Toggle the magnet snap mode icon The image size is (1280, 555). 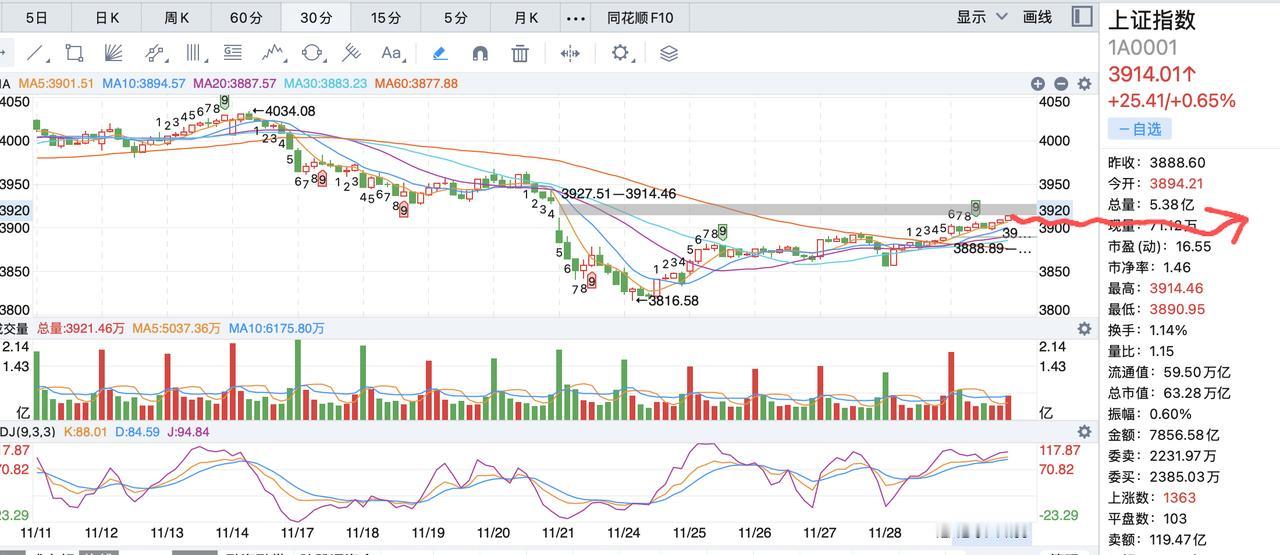[479, 53]
